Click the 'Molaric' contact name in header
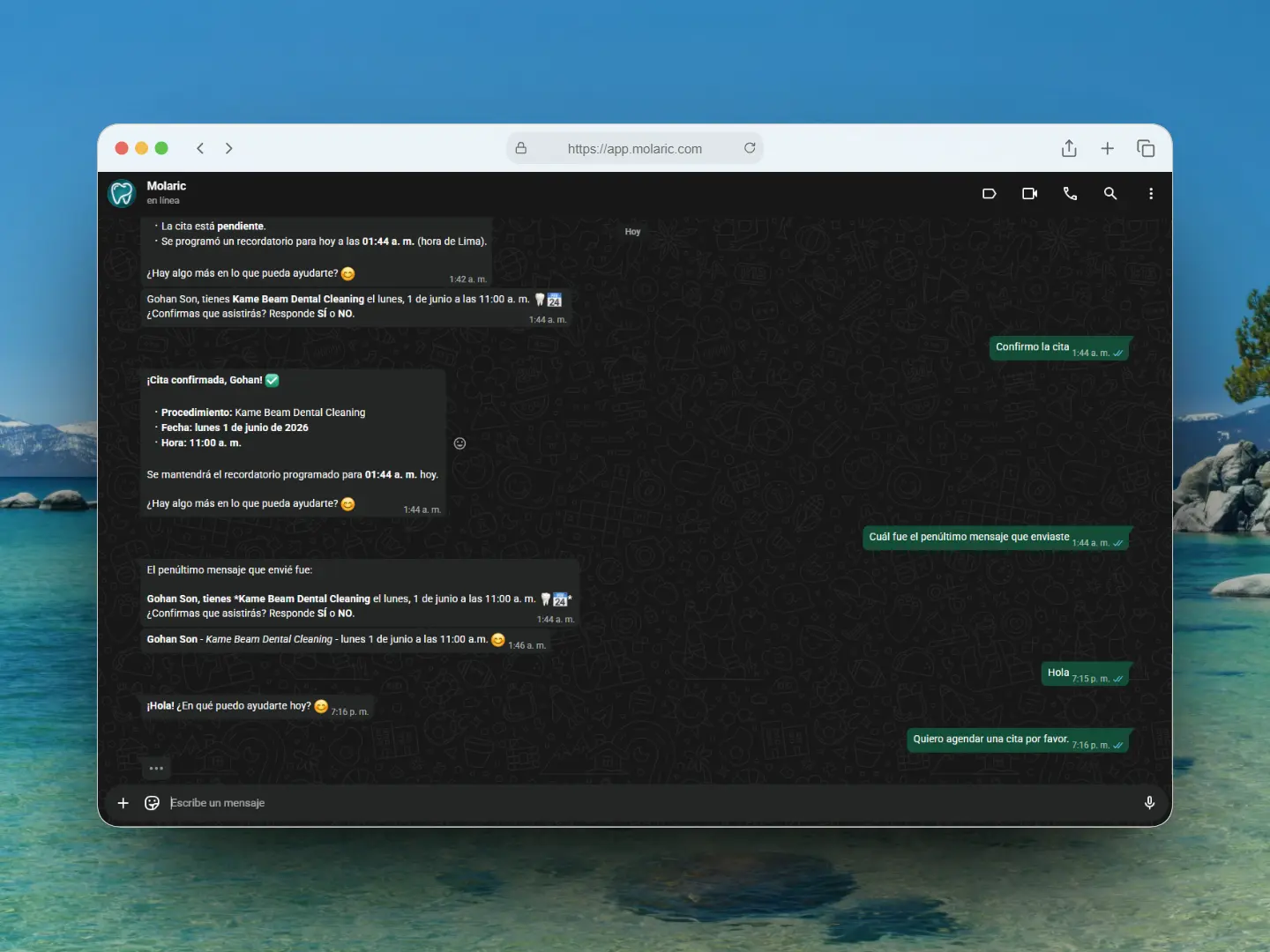The image size is (1270, 952). click(166, 186)
